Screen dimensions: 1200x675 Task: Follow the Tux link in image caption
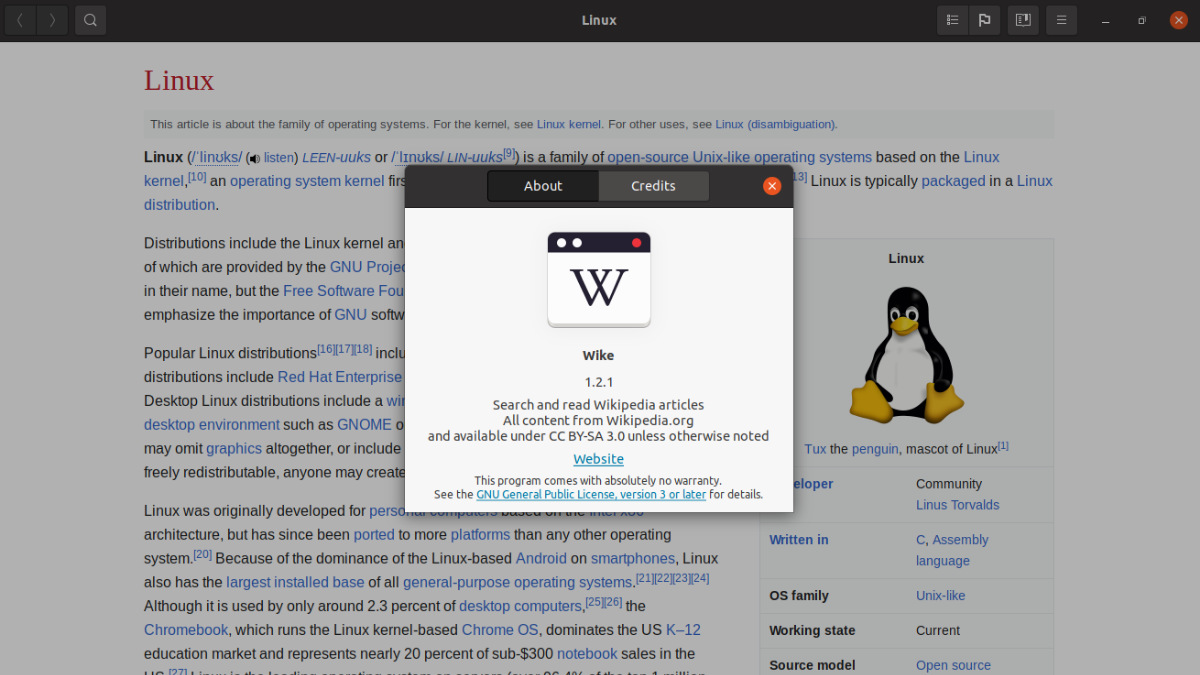point(815,449)
